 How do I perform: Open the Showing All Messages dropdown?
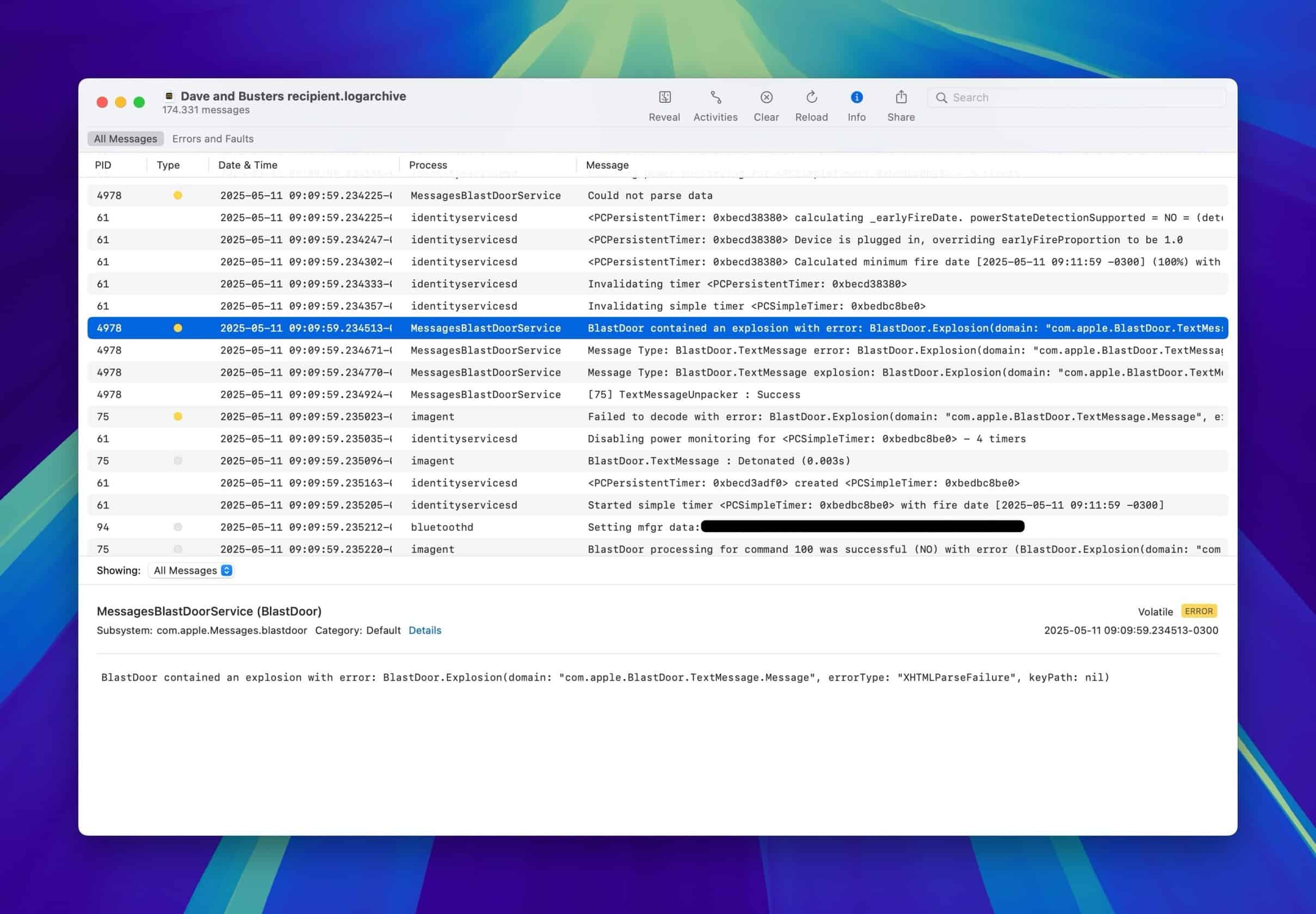point(192,570)
